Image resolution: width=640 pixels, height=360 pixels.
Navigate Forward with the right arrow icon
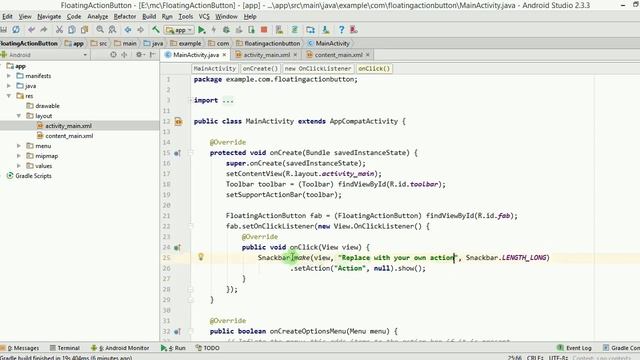[140, 30]
